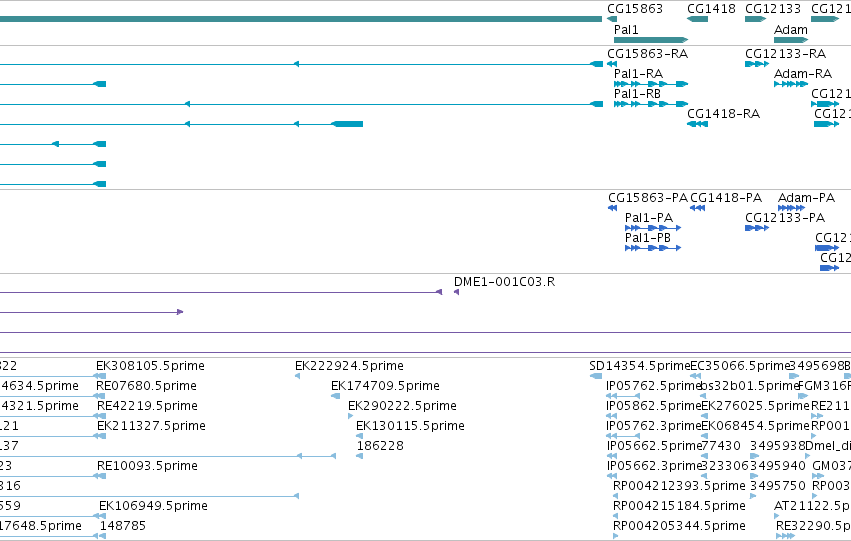The height and width of the screenshot is (541, 851).
Task: Select the CG15863-RA transcript label
Action: 647,54
